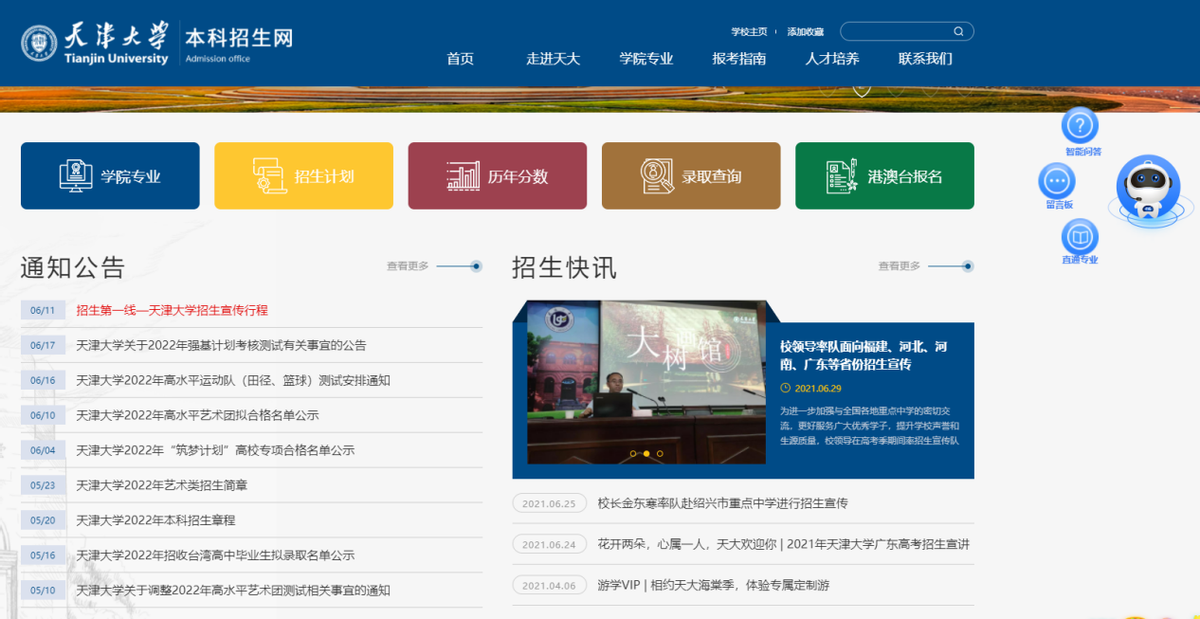The image size is (1200, 619).
Task: Click the 05/23 date tag
Action: tap(42, 485)
